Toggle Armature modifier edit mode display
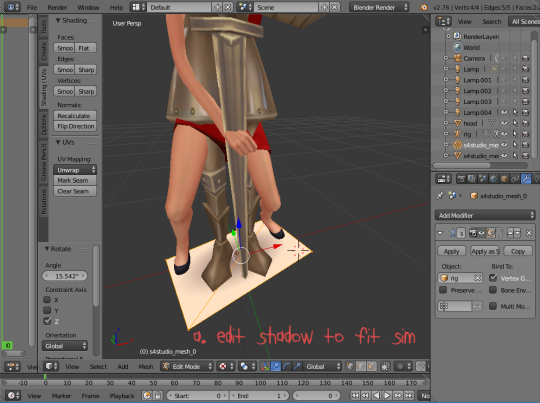 point(490,233)
